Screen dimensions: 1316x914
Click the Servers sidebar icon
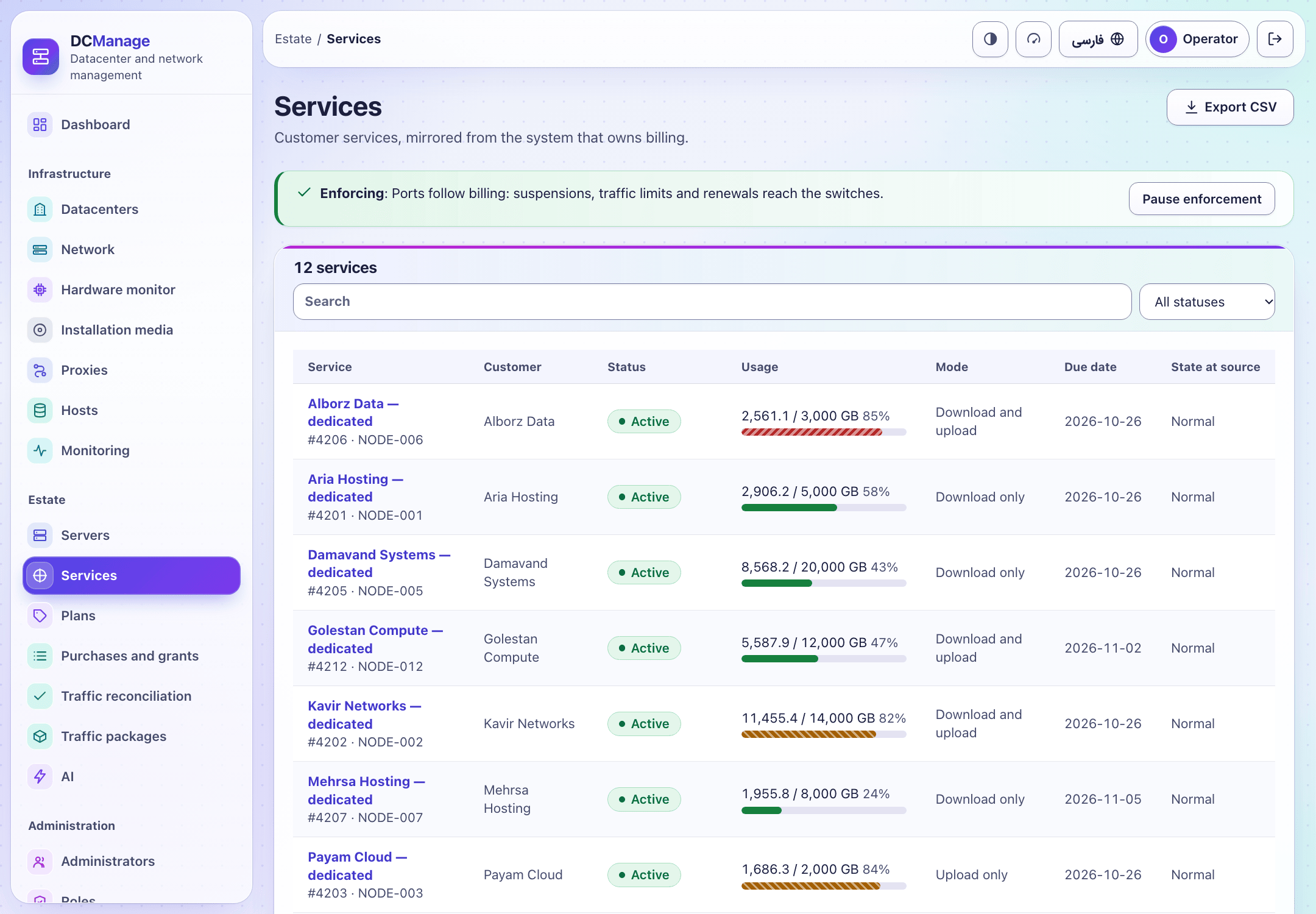[40, 536]
